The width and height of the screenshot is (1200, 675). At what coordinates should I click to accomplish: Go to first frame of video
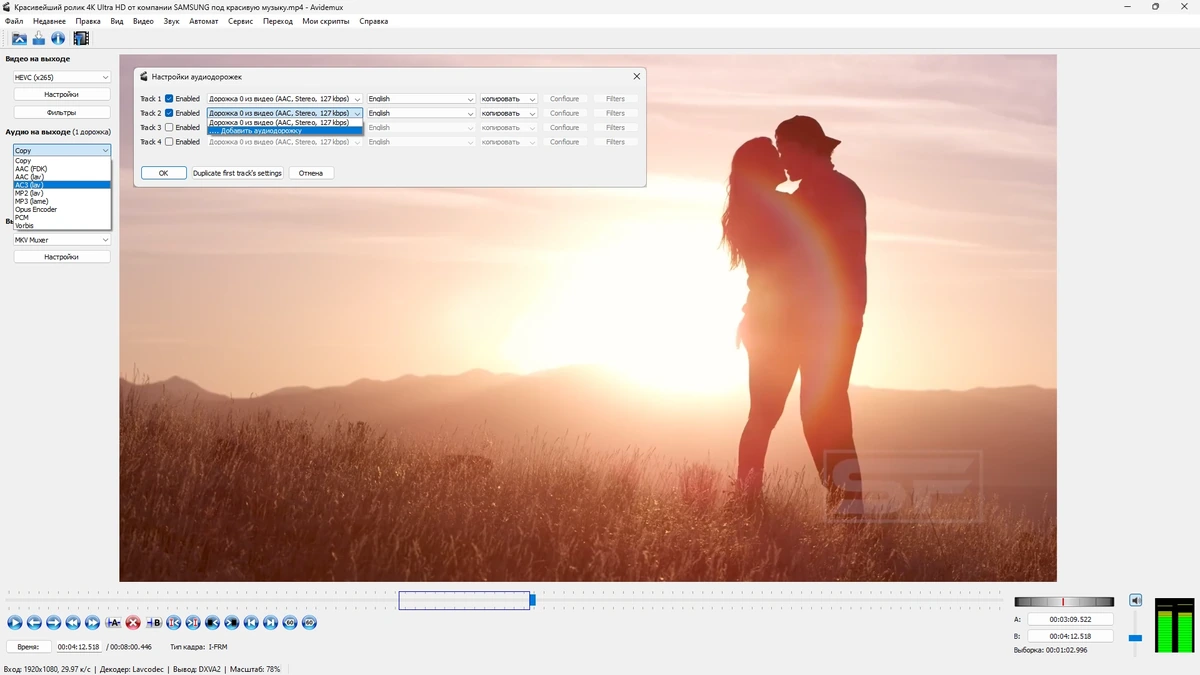(x=251, y=623)
